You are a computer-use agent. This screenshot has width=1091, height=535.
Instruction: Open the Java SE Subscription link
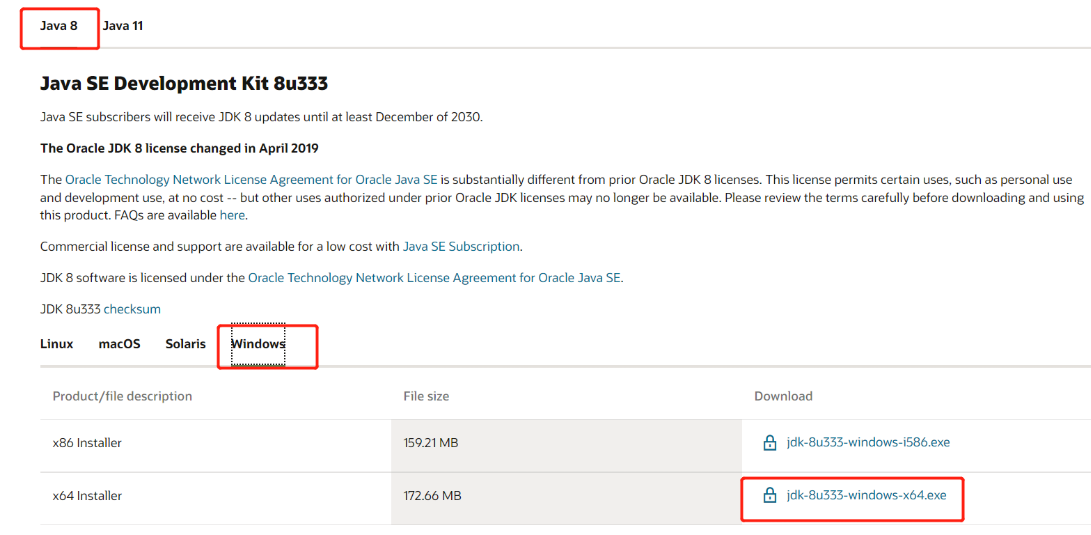(461, 246)
